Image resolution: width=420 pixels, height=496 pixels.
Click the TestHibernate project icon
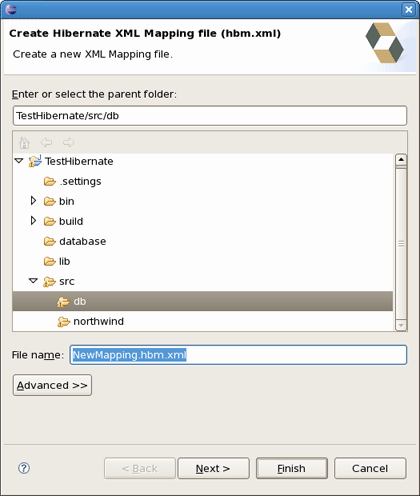pyautogui.click(x=35, y=161)
